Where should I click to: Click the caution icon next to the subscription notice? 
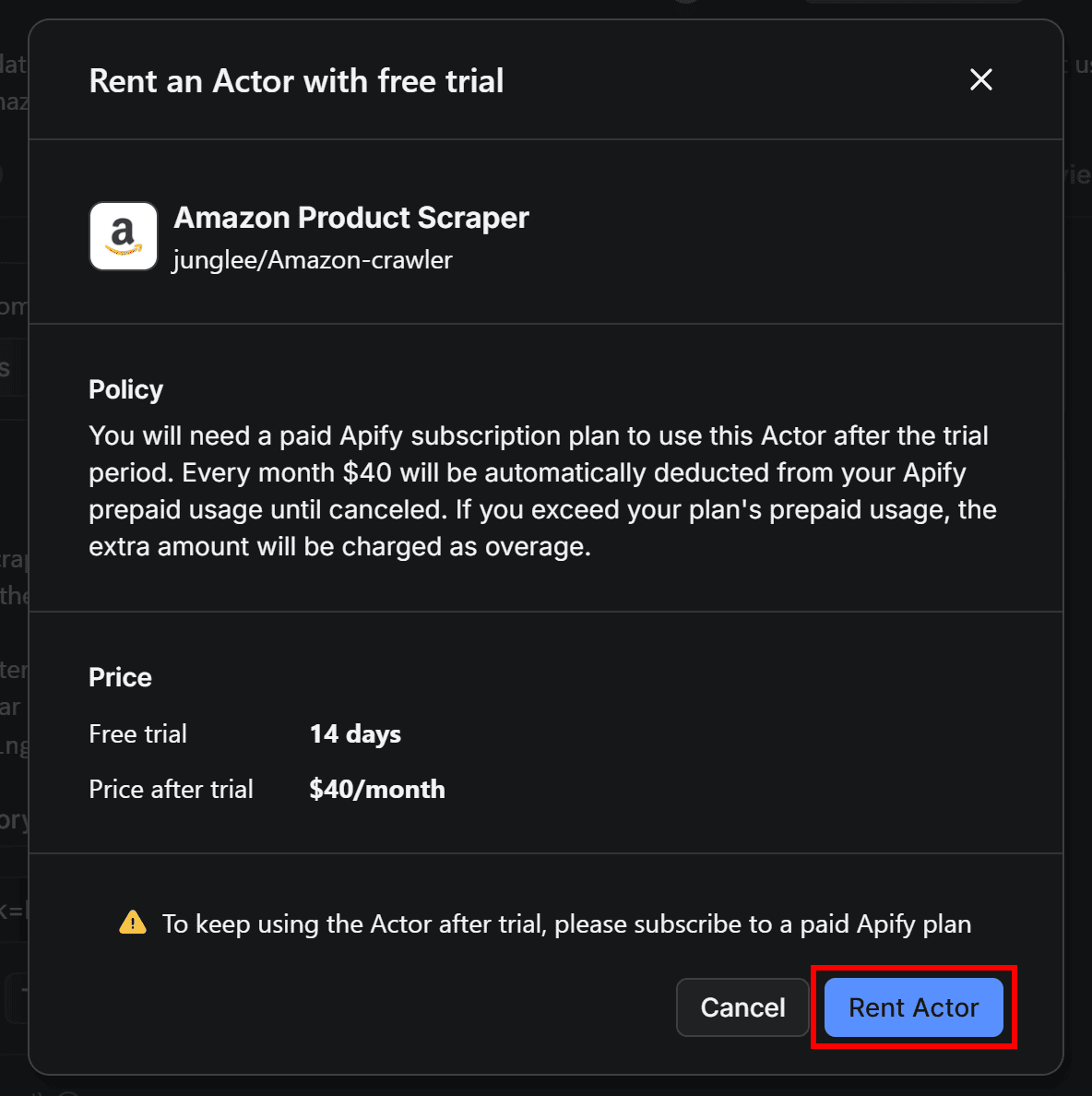(132, 923)
